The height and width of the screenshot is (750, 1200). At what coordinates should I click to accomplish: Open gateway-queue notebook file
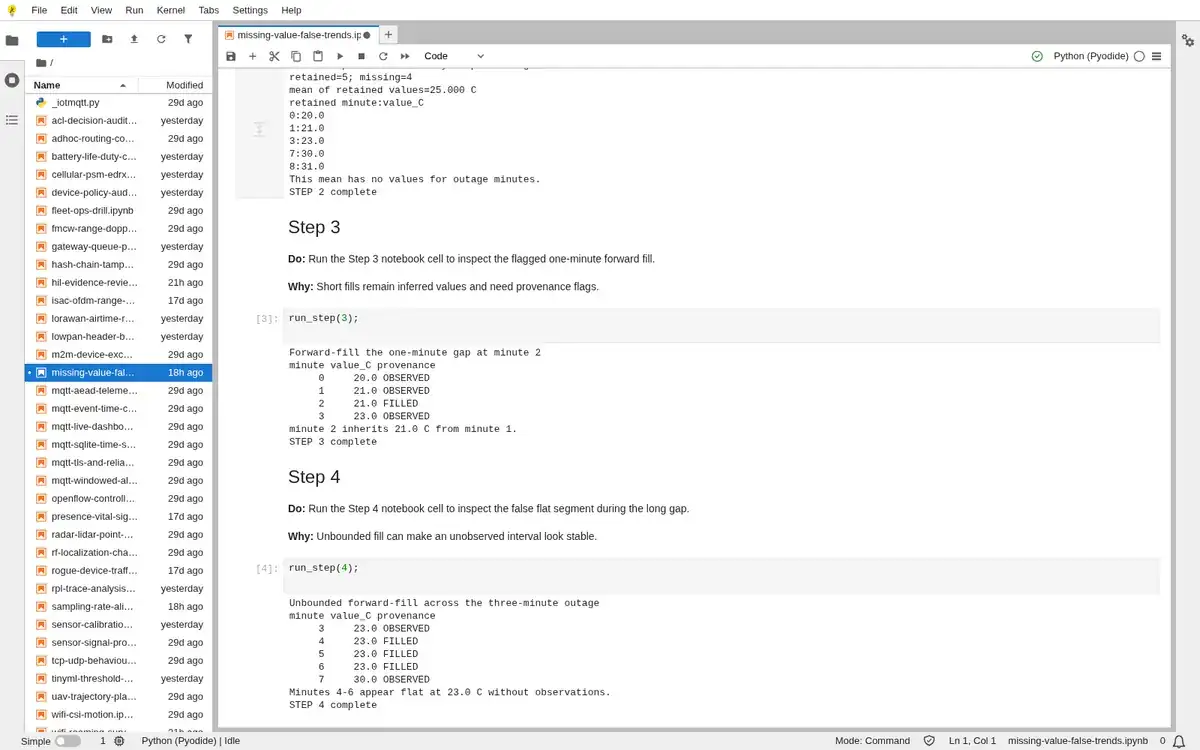coord(119,247)
